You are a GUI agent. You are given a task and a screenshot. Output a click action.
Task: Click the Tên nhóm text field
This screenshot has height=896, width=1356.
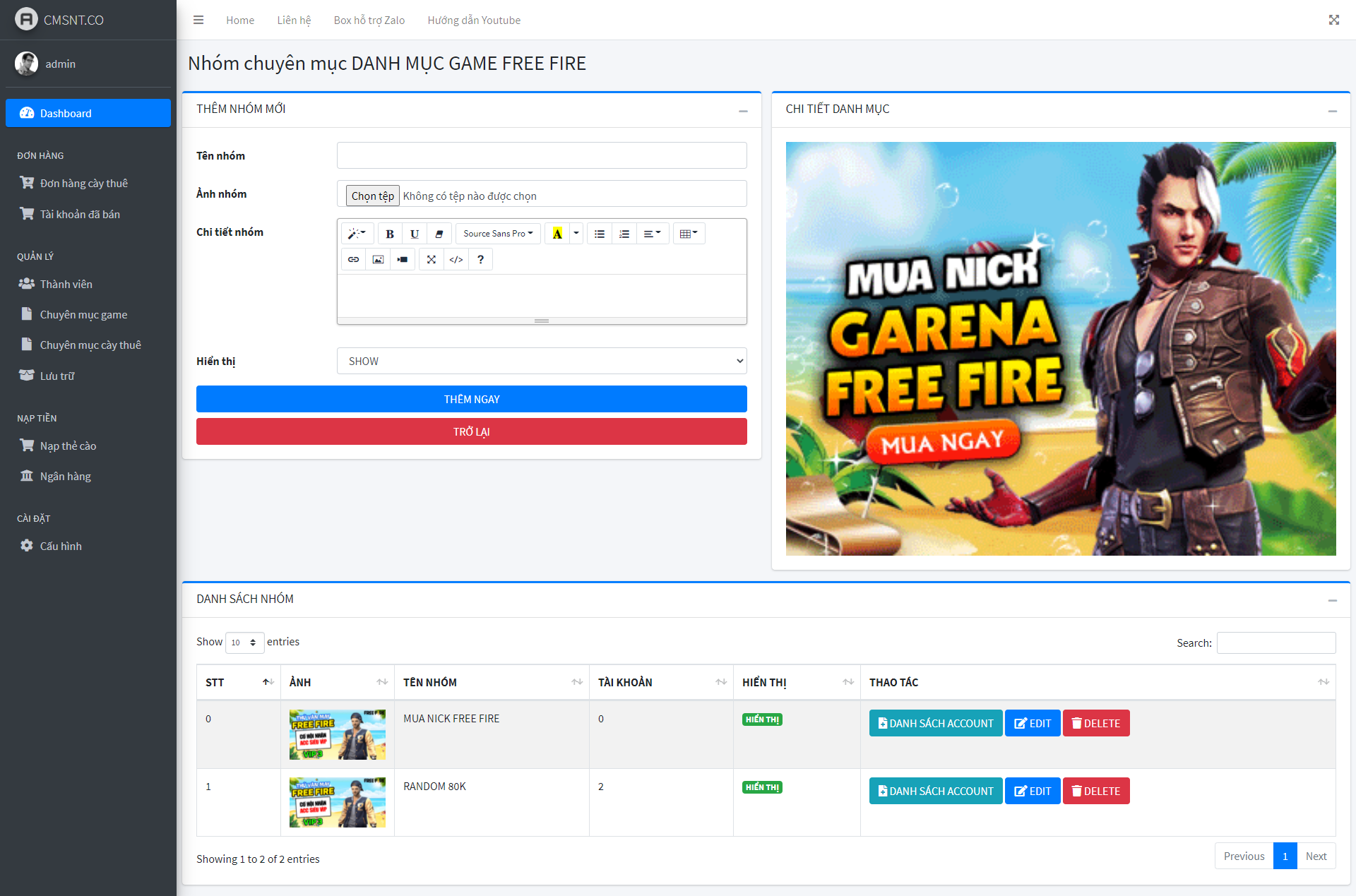542,155
